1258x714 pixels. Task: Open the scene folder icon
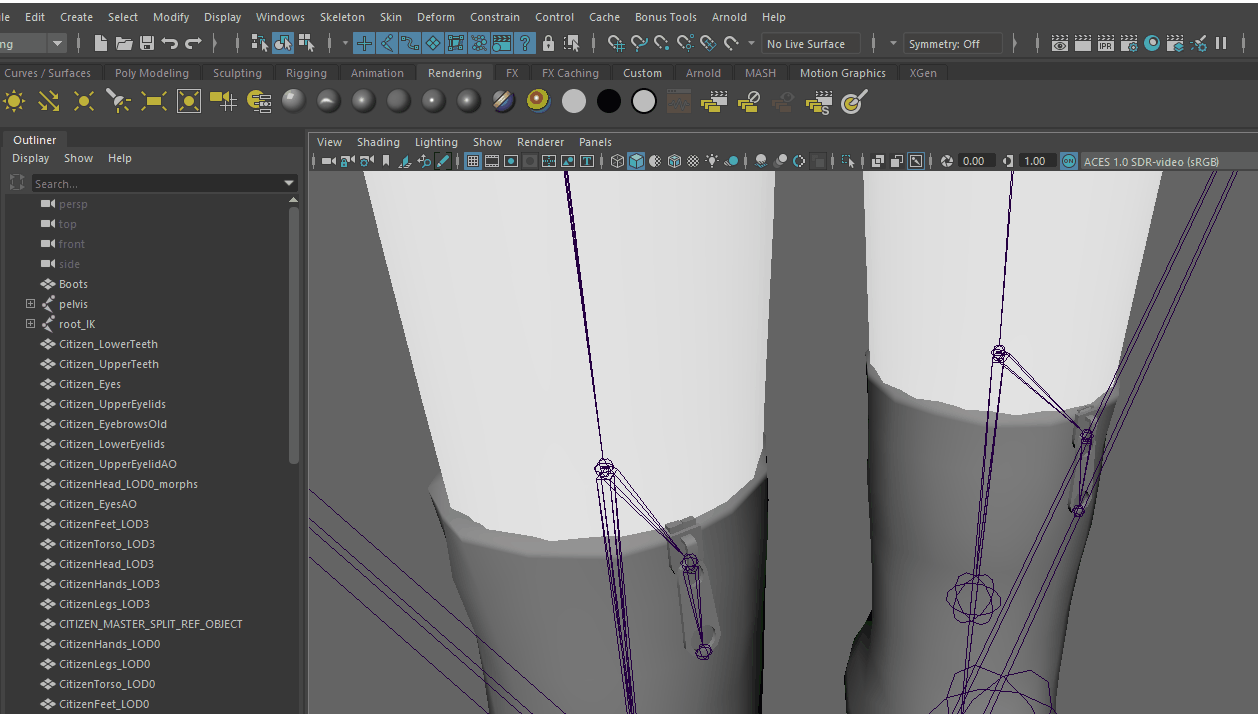click(x=124, y=43)
